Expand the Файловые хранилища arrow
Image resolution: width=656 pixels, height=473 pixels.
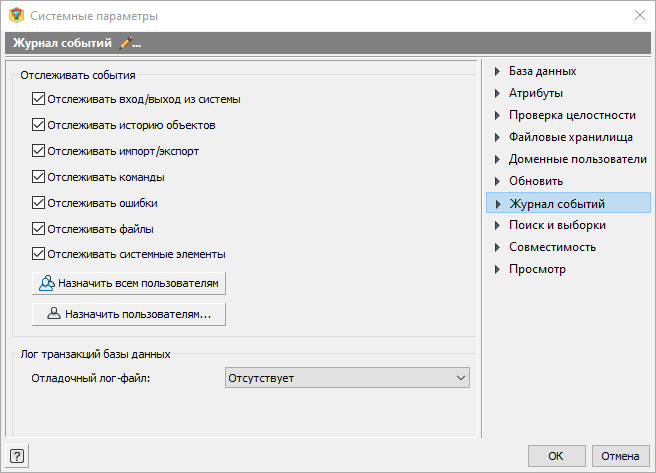point(497,137)
